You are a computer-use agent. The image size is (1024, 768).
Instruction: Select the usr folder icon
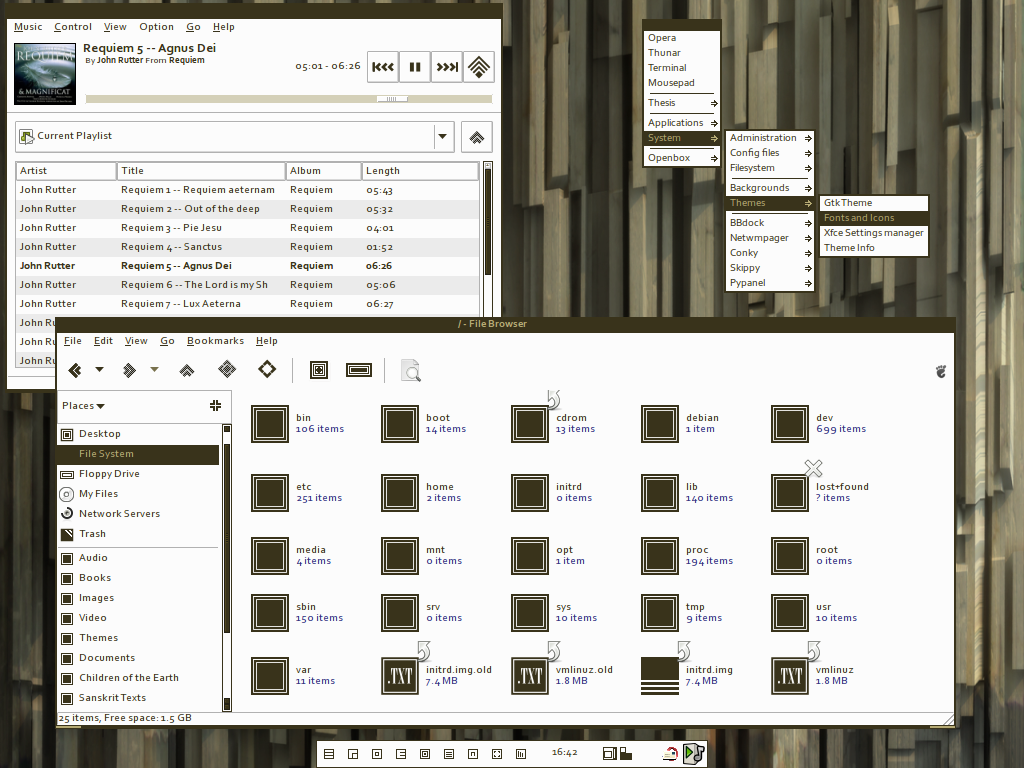790,613
